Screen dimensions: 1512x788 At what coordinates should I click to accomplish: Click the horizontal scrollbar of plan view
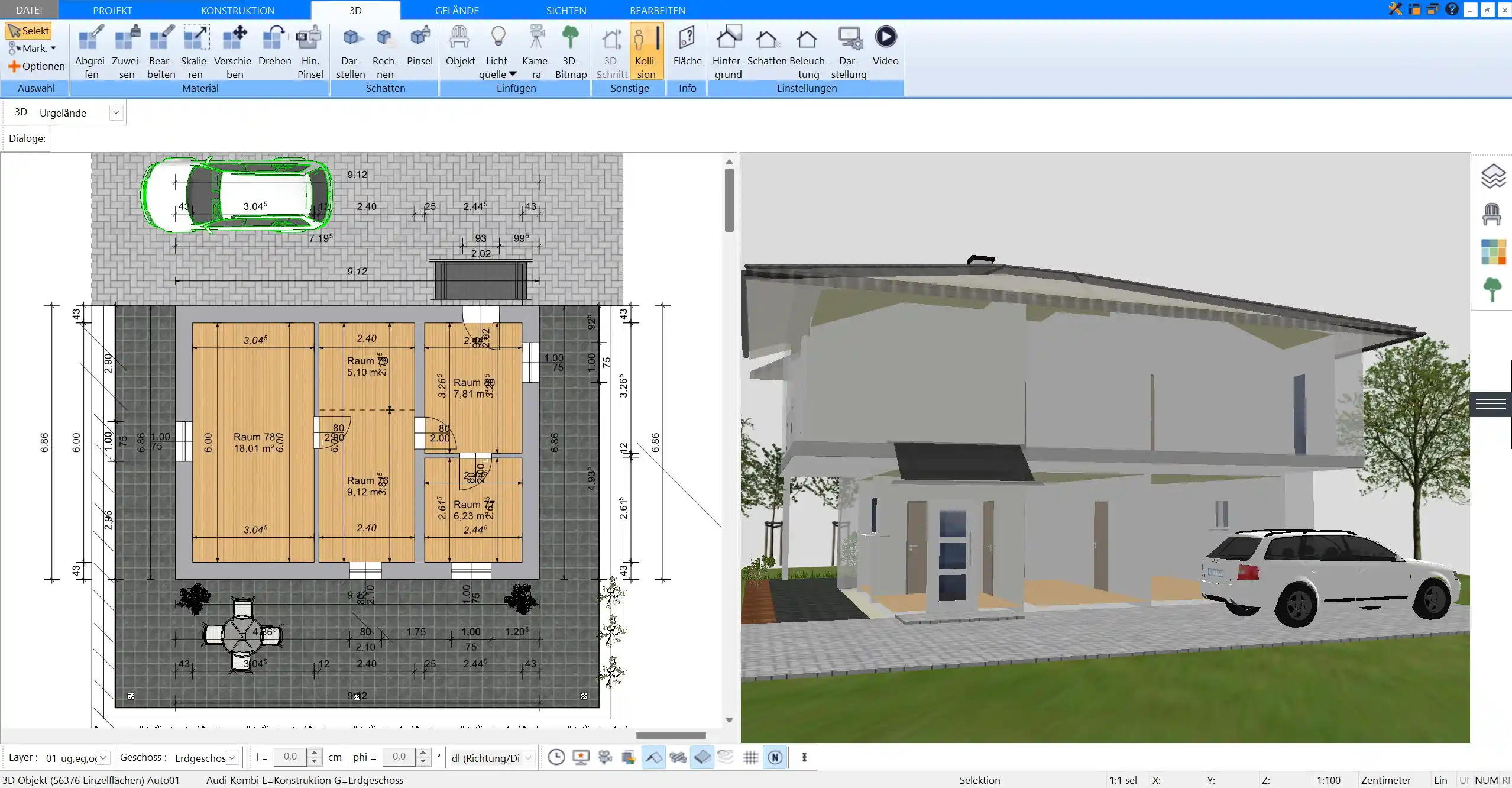(671, 735)
